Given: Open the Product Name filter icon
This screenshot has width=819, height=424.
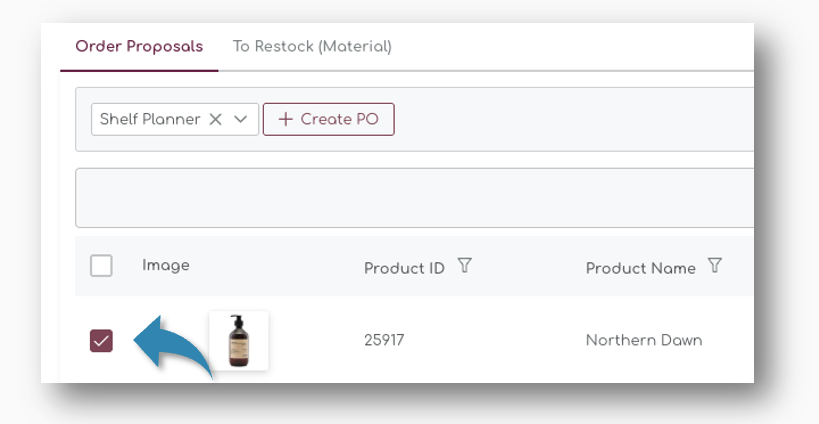Looking at the screenshot, I should [714, 266].
